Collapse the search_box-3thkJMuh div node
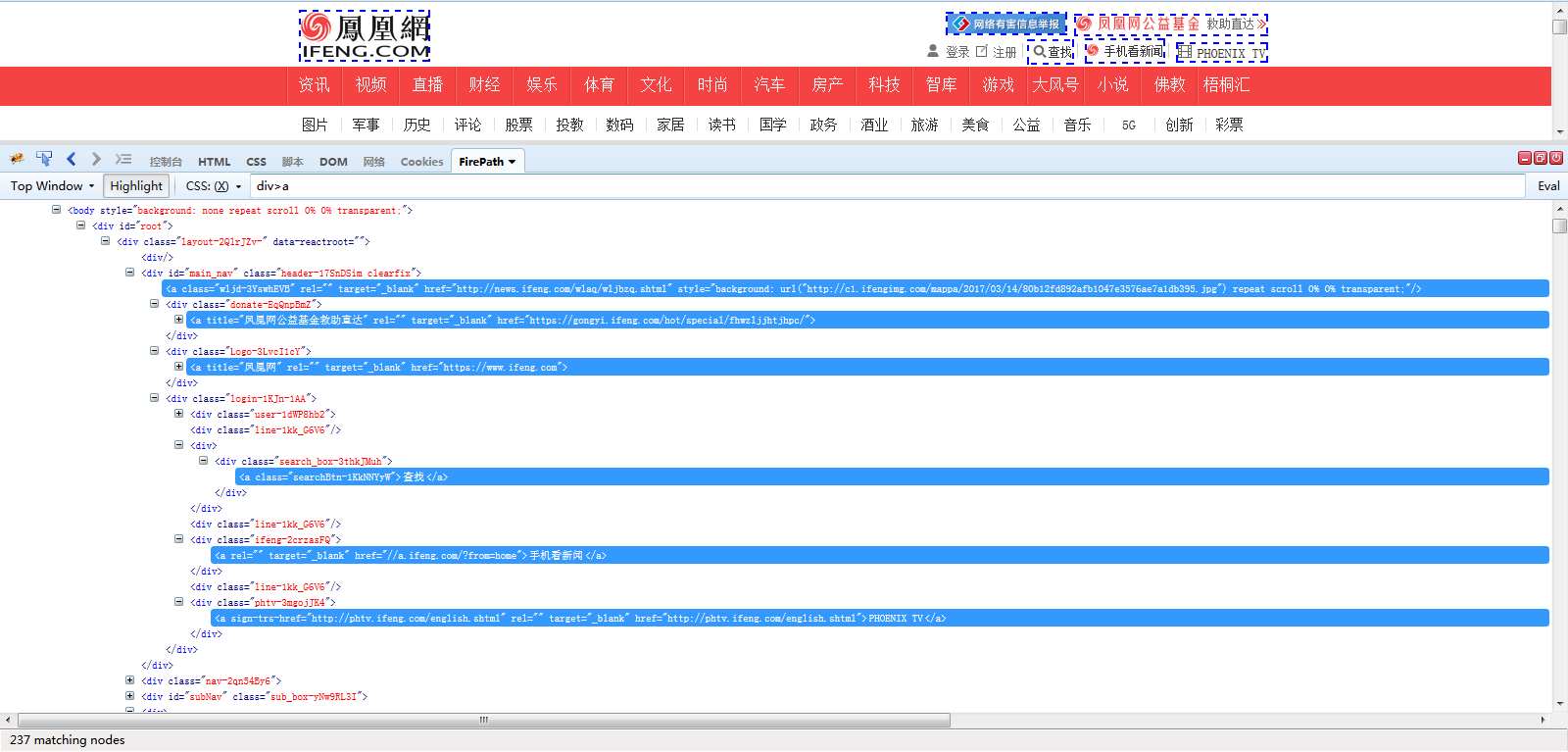 203,461
